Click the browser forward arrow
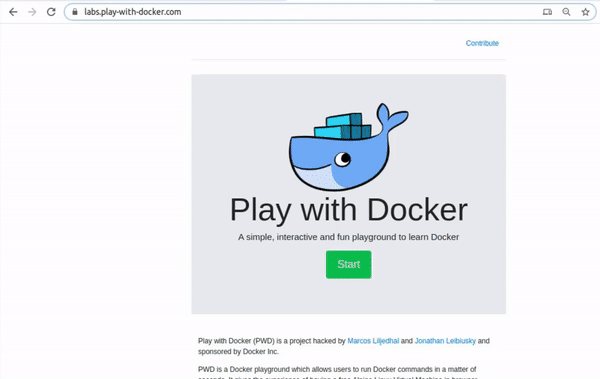This screenshot has width=600, height=379. (x=32, y=12)
